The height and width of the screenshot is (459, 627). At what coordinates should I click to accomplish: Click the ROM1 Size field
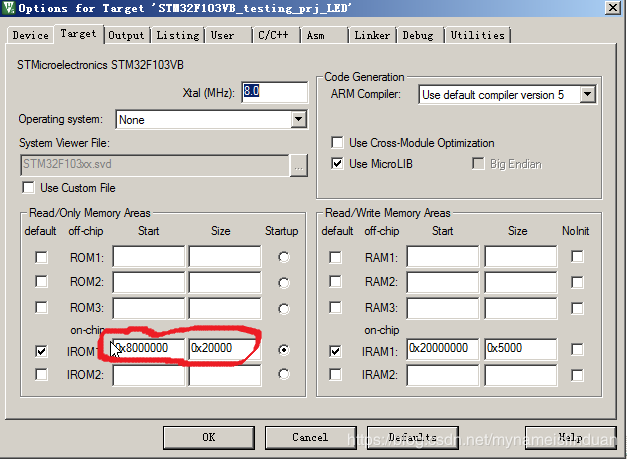click(225, 256)
